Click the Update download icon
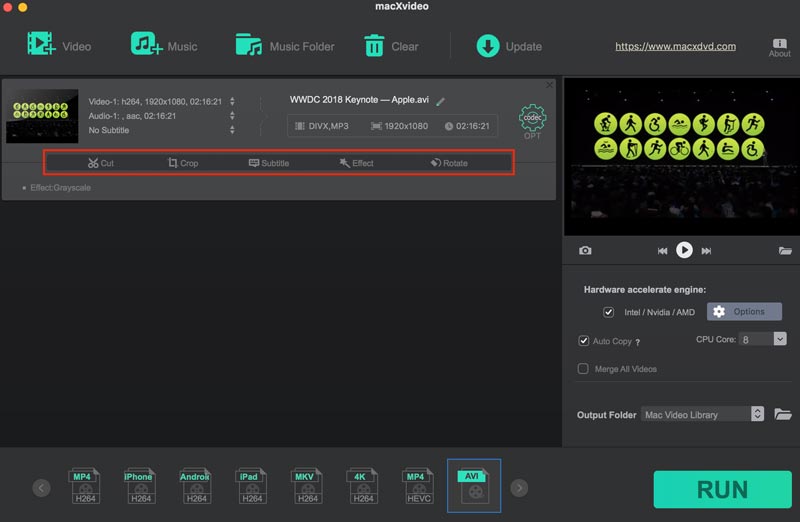The height and width of the screenshot is (522, 800). pyautogui.click(x=488, y=46)
